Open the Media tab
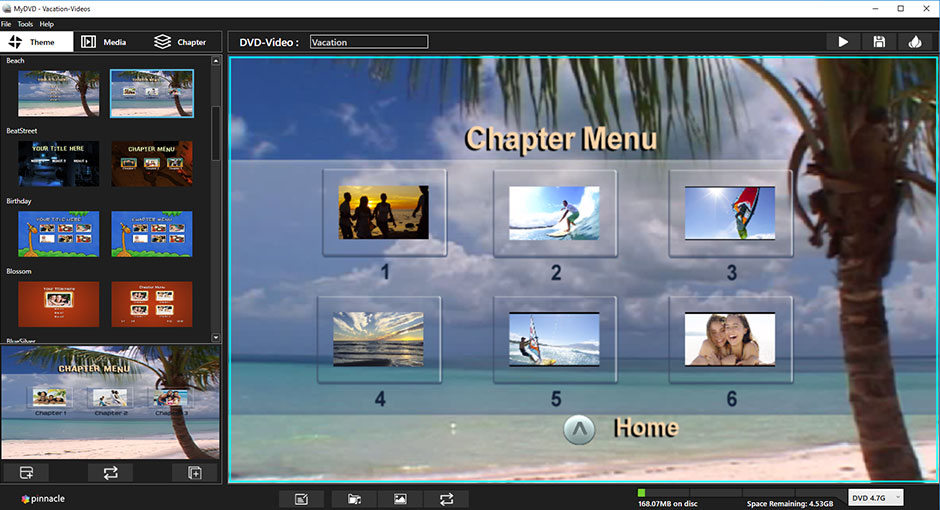 coord(104,42)
